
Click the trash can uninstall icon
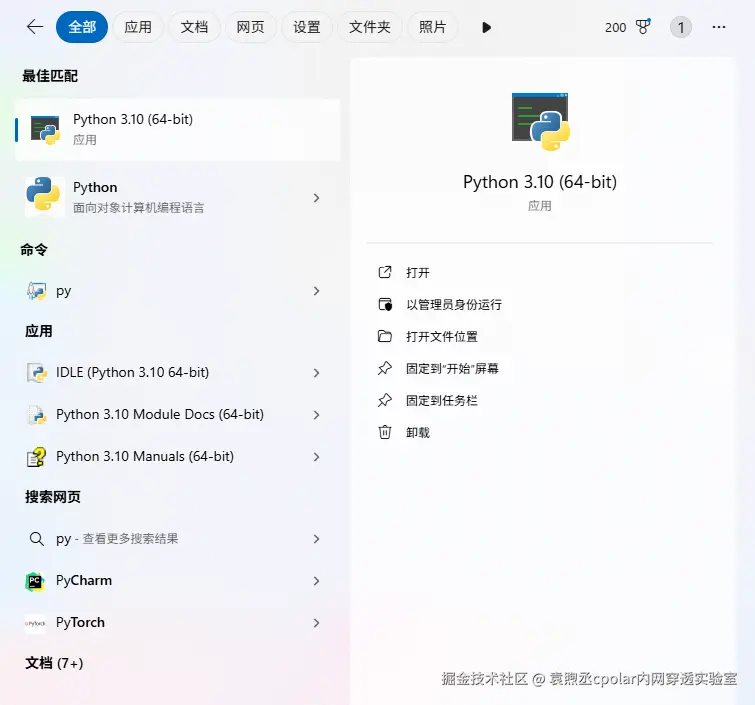pos(385,432)
